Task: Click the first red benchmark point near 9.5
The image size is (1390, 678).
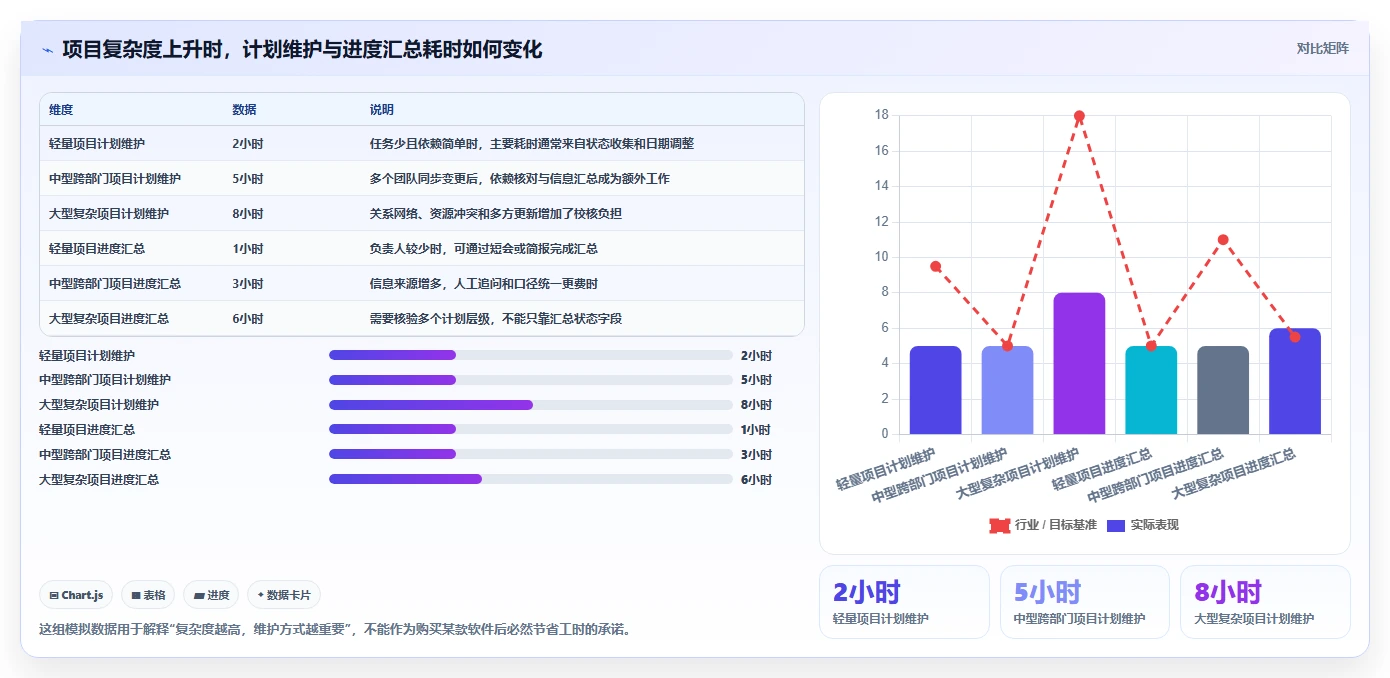Action: [935, 266]
